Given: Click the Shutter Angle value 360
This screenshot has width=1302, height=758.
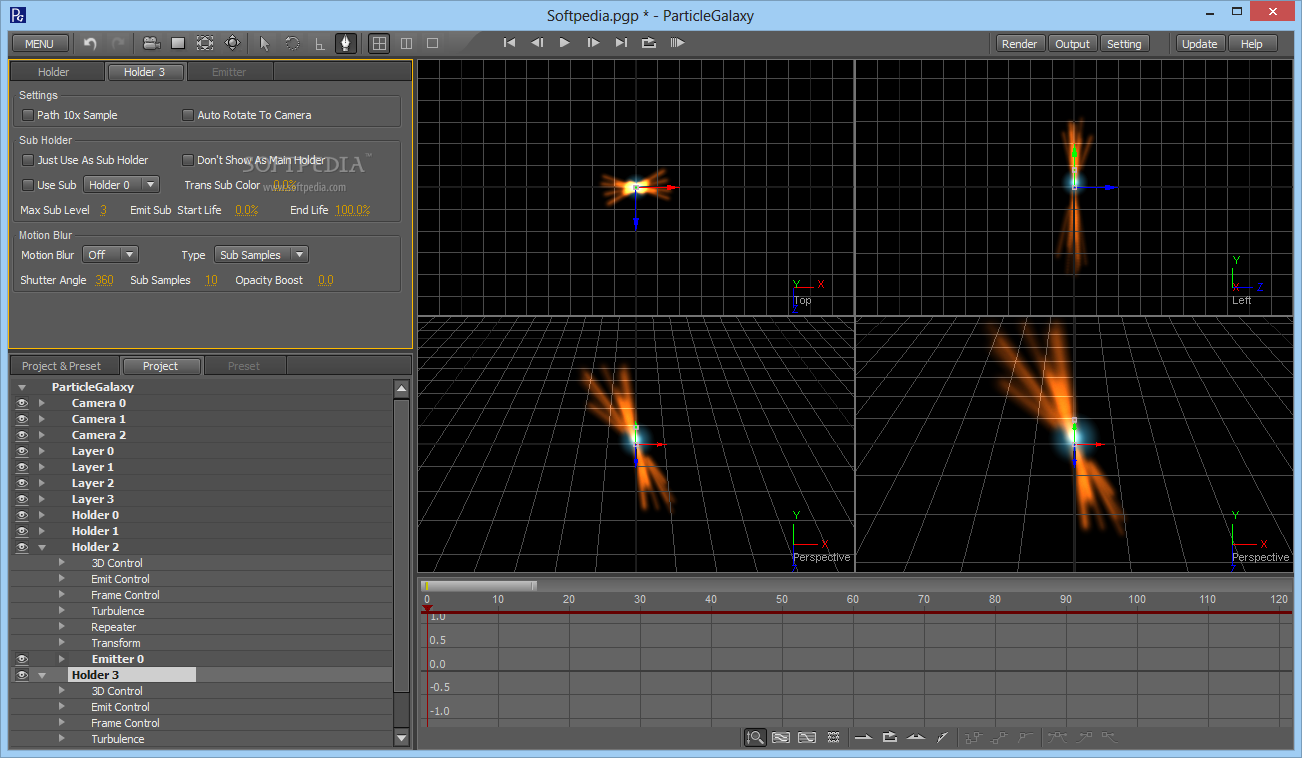Looking at the screenshot, I should point(104,280).
